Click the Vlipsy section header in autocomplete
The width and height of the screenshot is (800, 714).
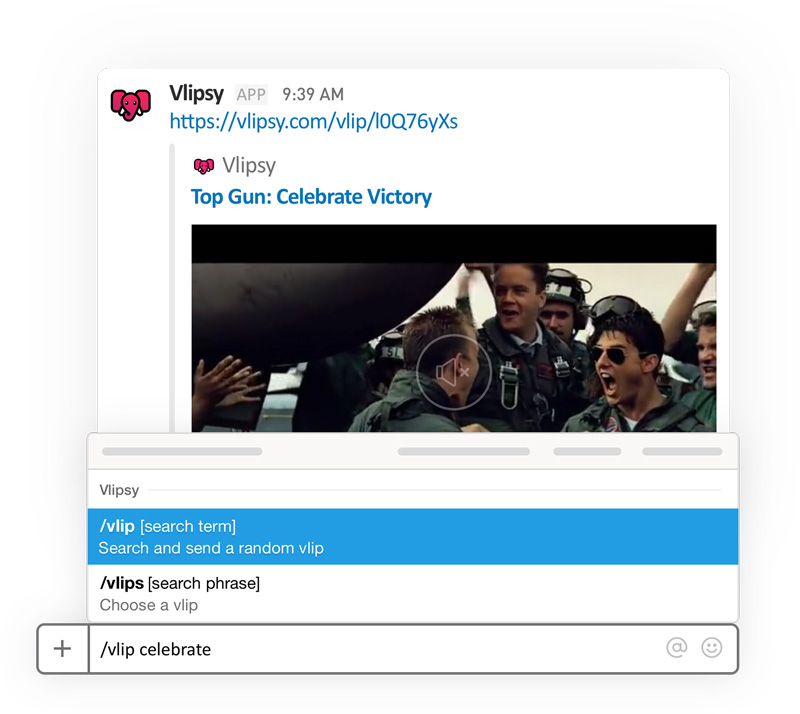[119, 490]
